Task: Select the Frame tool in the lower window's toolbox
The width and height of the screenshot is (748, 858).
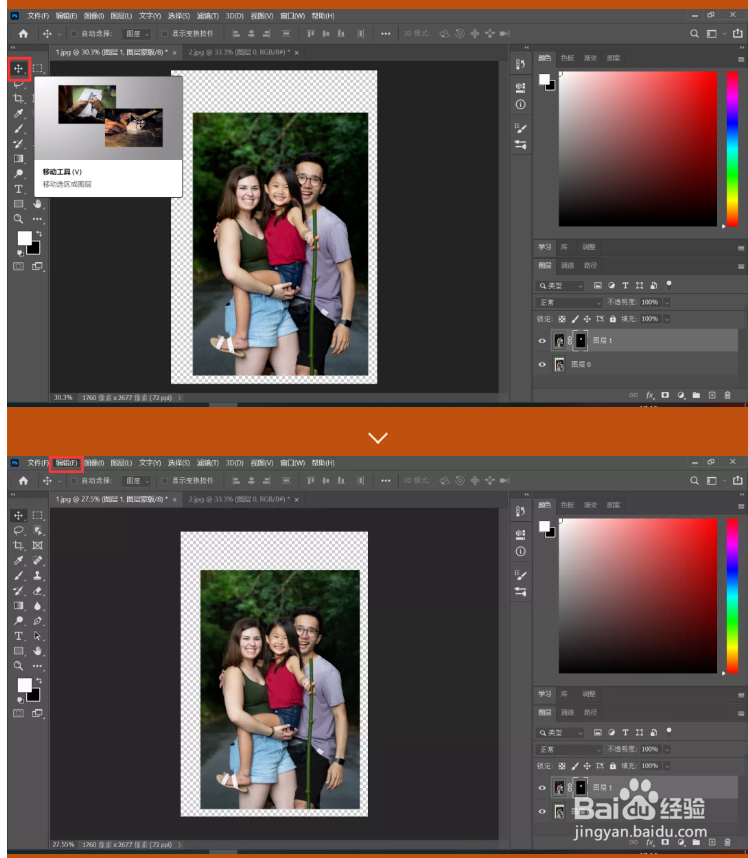Action: [37, 546]
